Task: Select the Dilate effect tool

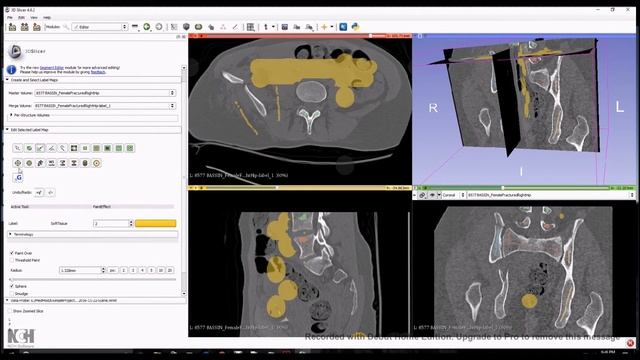Action: [29, 163]
